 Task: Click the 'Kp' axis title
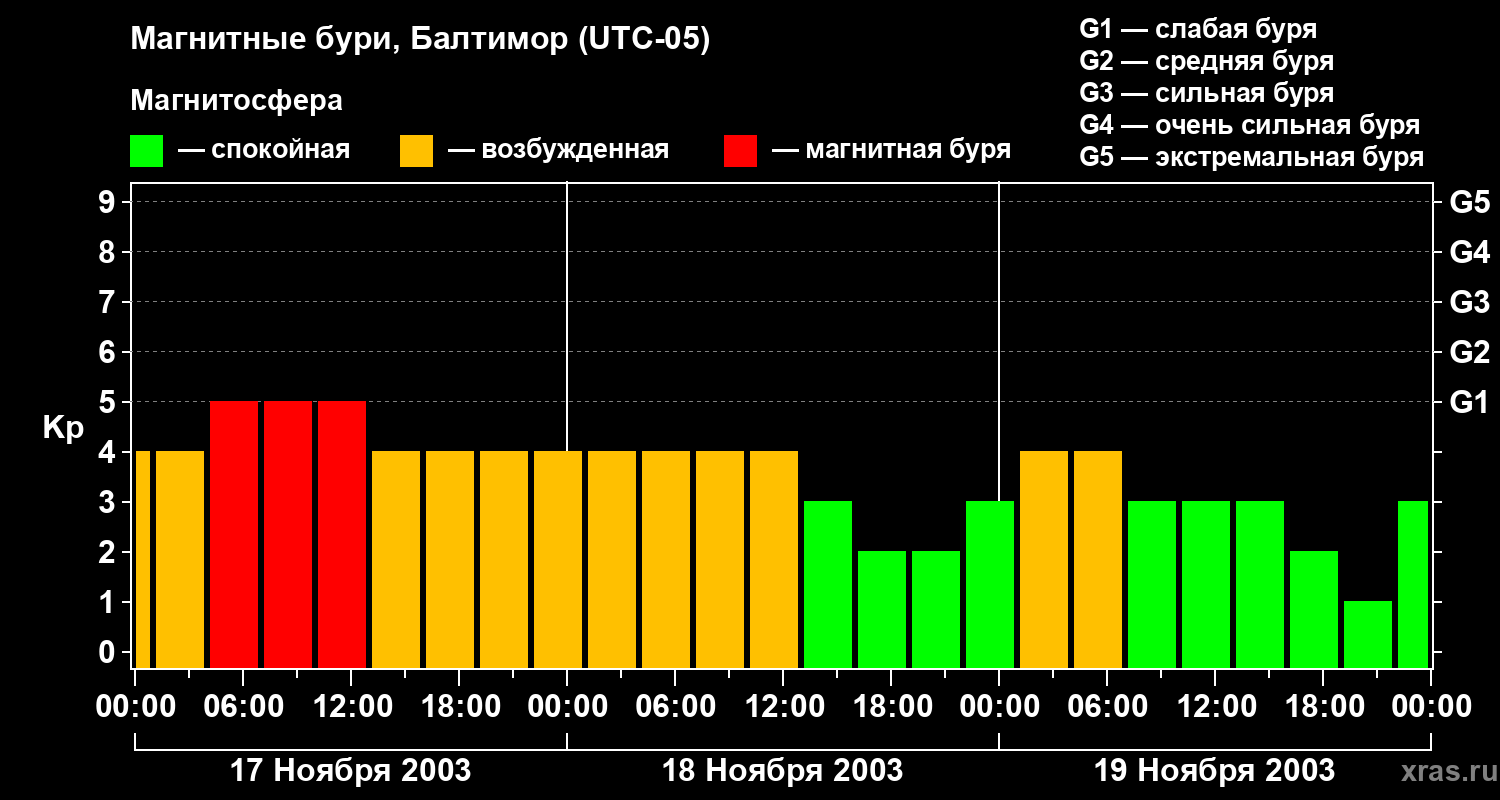click(x=63, y=428)
